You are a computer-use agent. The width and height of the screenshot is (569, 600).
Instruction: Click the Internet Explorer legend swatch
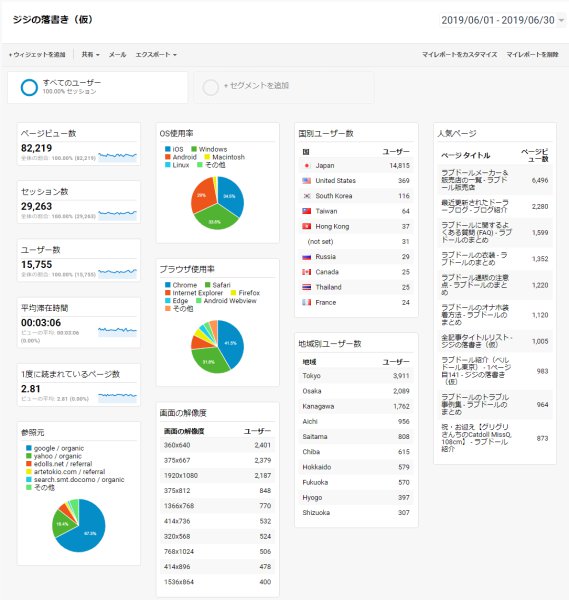pos(167,293)
